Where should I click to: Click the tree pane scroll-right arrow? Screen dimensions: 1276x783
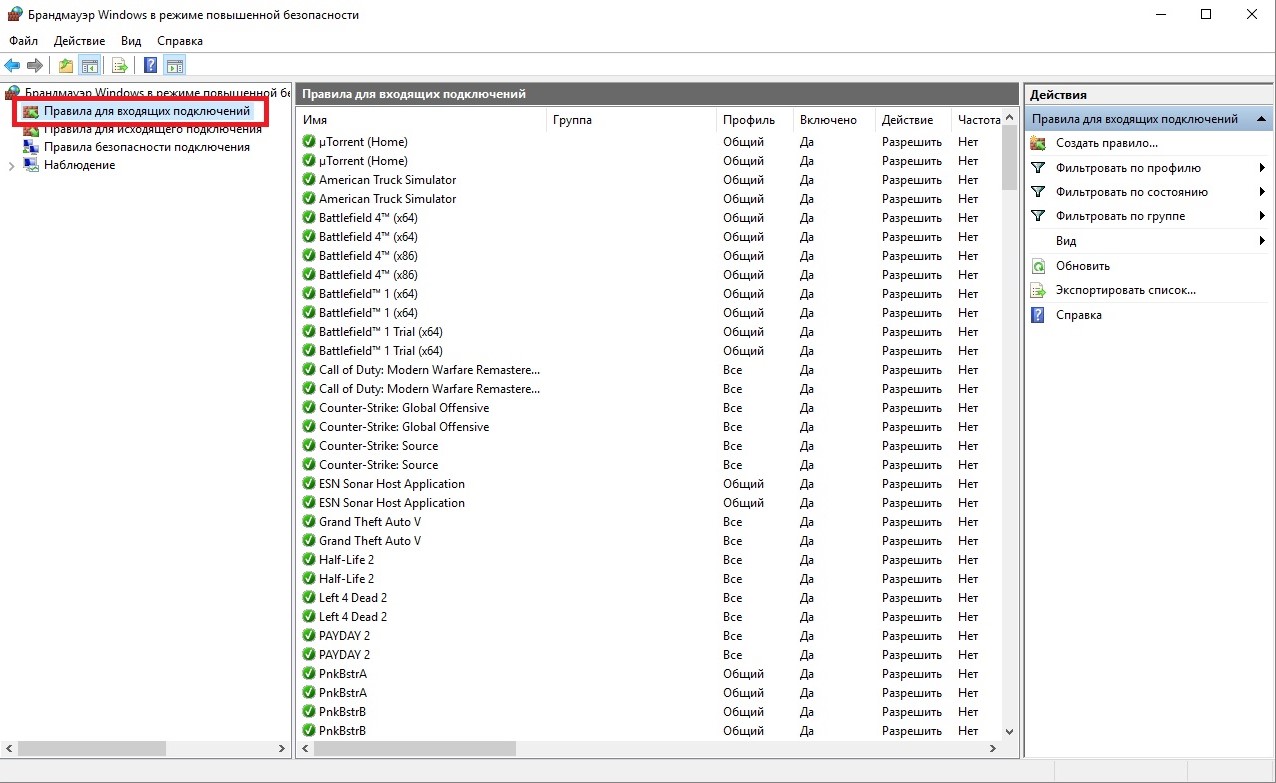[x=282, y=748]
